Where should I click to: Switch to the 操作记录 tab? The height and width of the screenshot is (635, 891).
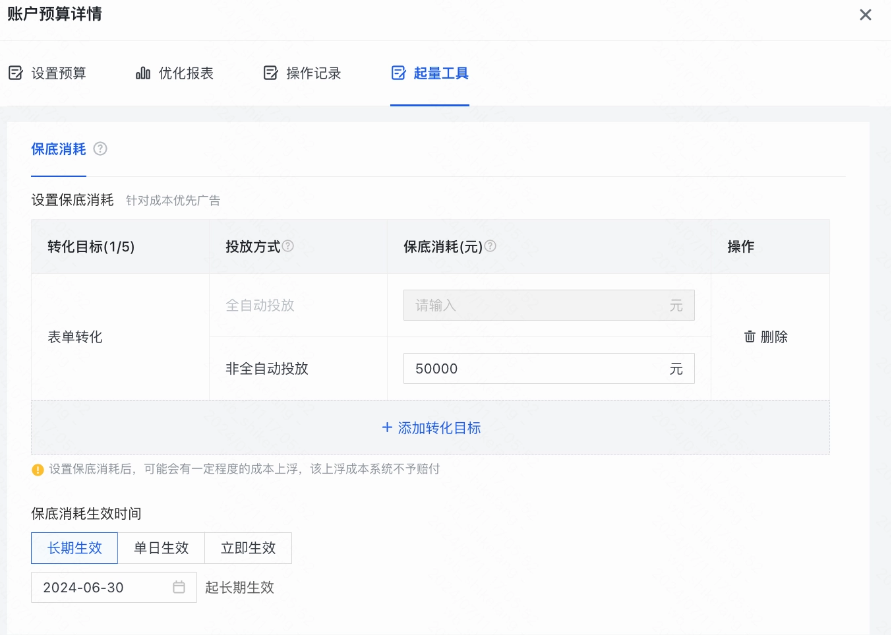[x=301, y=72]
